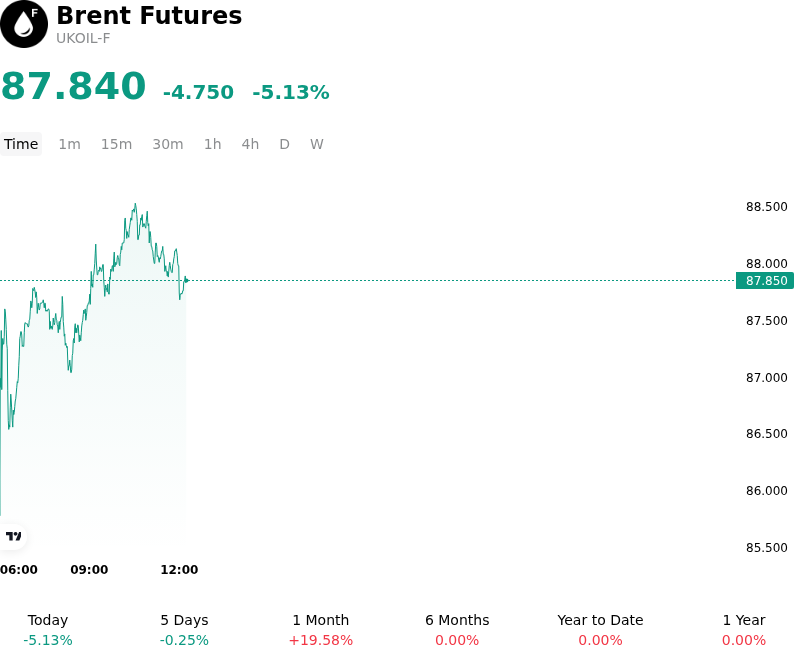This screenshot has height=660, width=800.
Task: Switch chart to 4h interval
Action: [250, 144]
